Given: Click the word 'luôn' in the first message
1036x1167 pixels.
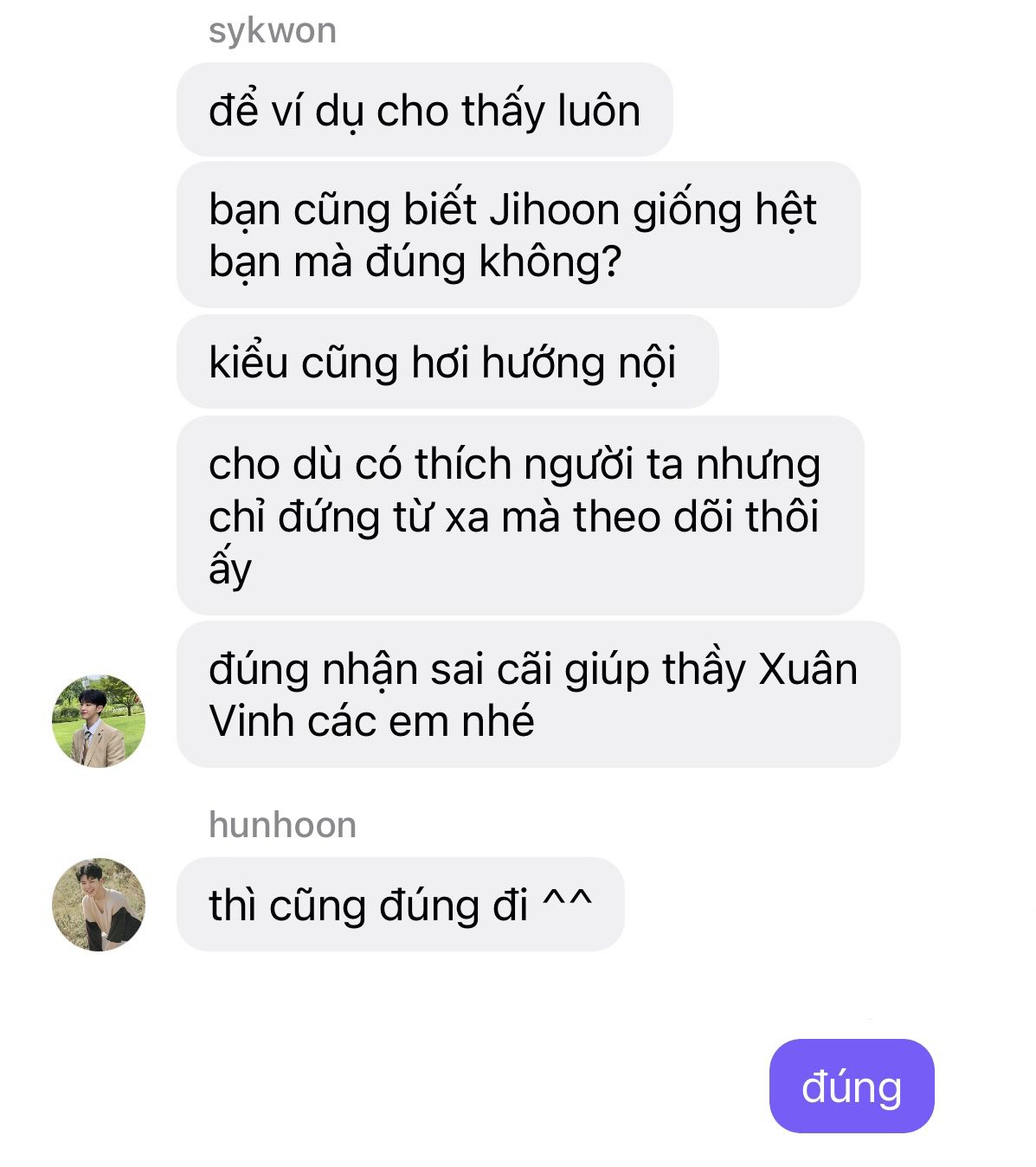Looking at the screenshot, I should click(x=598, y=112).
